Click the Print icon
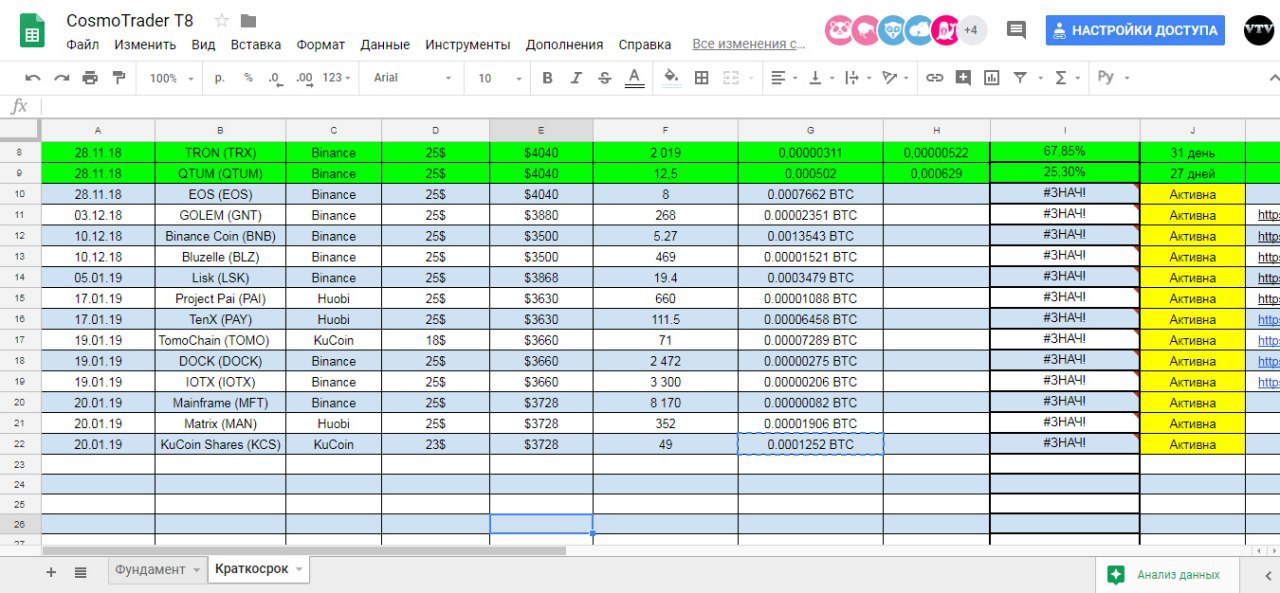Screen dimensions: 1280x593 [91, 78]
